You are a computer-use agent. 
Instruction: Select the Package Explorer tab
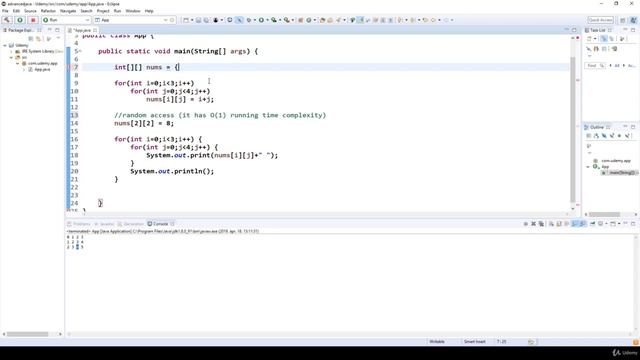(x=21, y=30)
